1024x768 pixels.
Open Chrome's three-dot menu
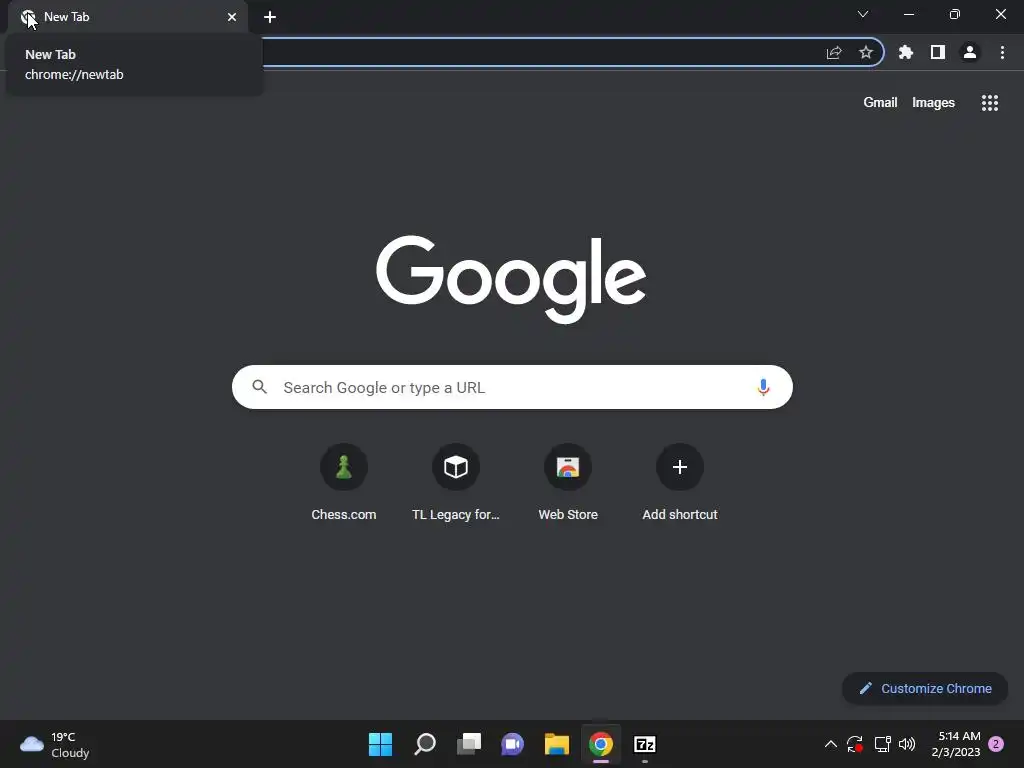(x=1002, y=52)
